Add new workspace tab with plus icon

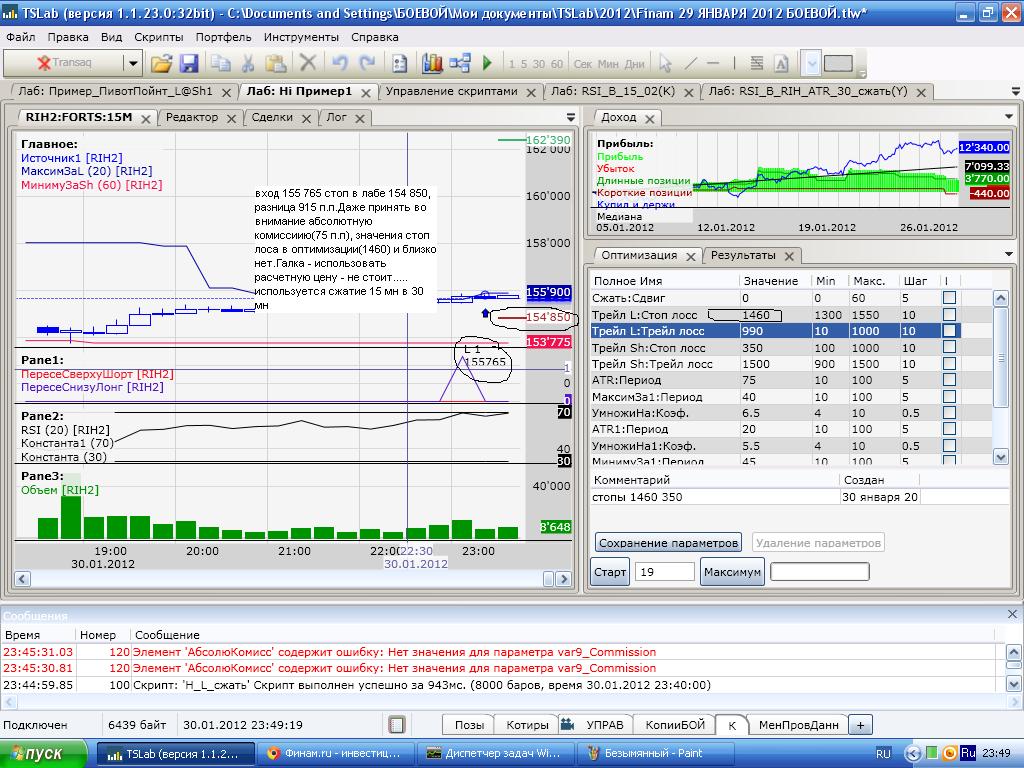(860, 725)
